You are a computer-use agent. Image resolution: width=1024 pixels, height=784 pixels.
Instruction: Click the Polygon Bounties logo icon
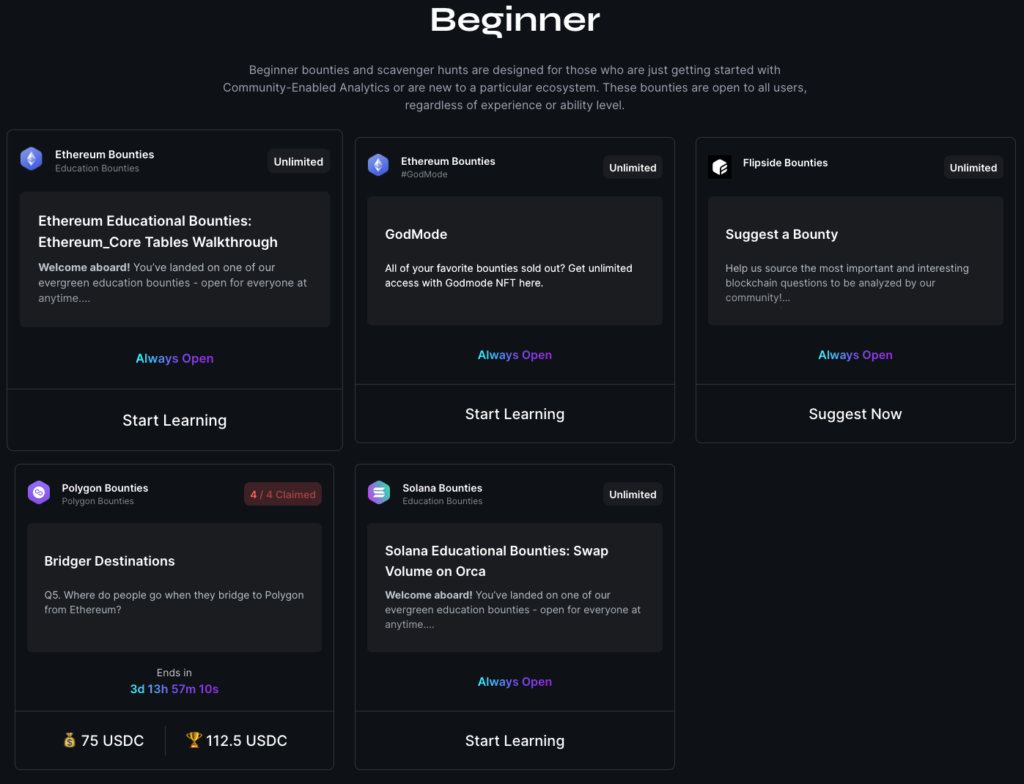[39, 492]
